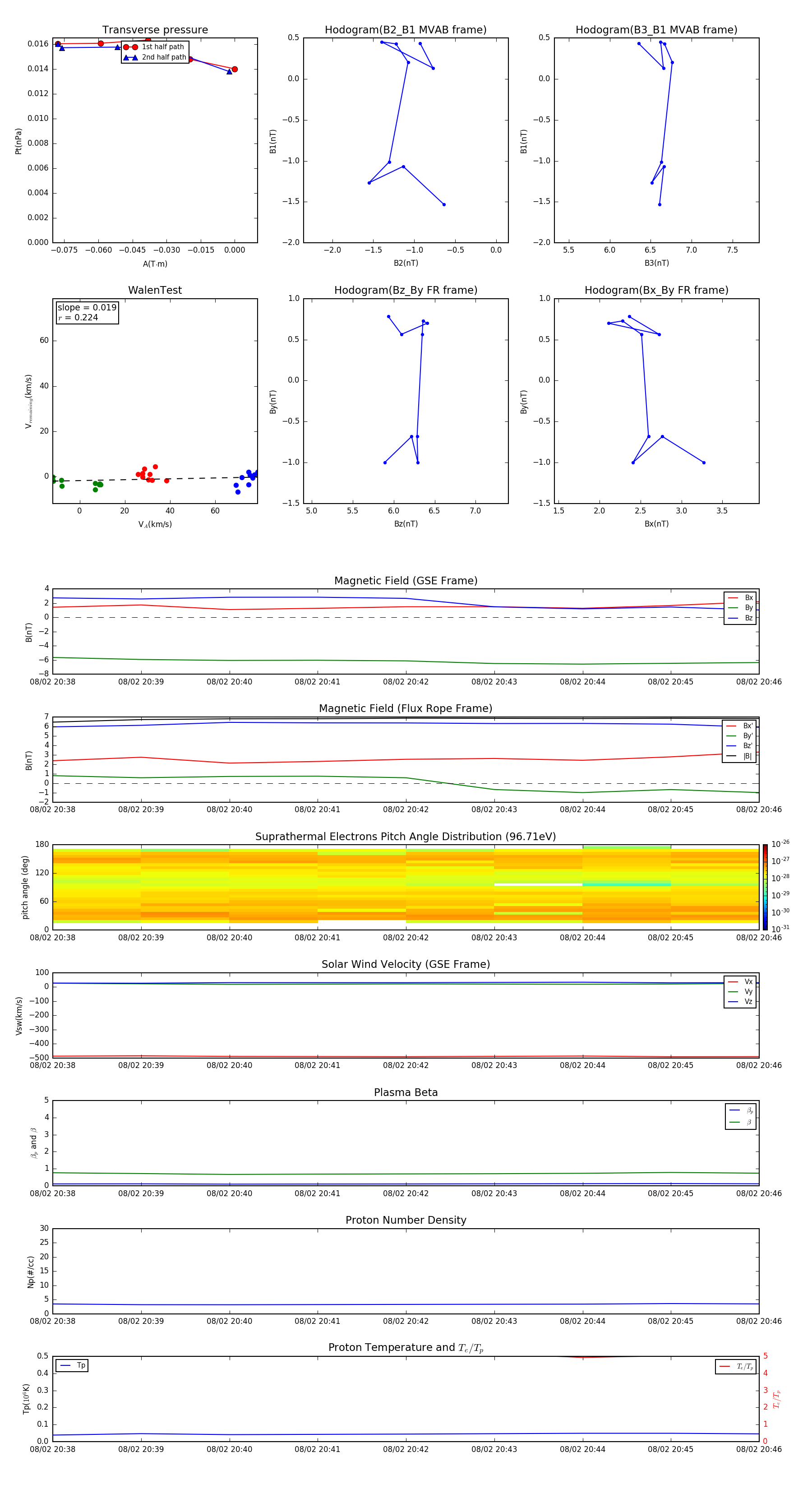
Task: Select the 'B2(nT)' x-axis label
Action: click(x=406, y=263)
